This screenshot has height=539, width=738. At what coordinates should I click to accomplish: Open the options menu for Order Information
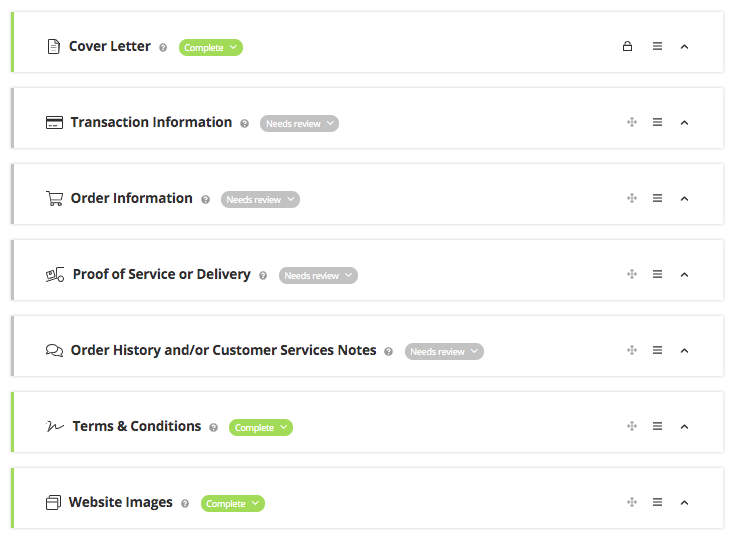[657, 198]
